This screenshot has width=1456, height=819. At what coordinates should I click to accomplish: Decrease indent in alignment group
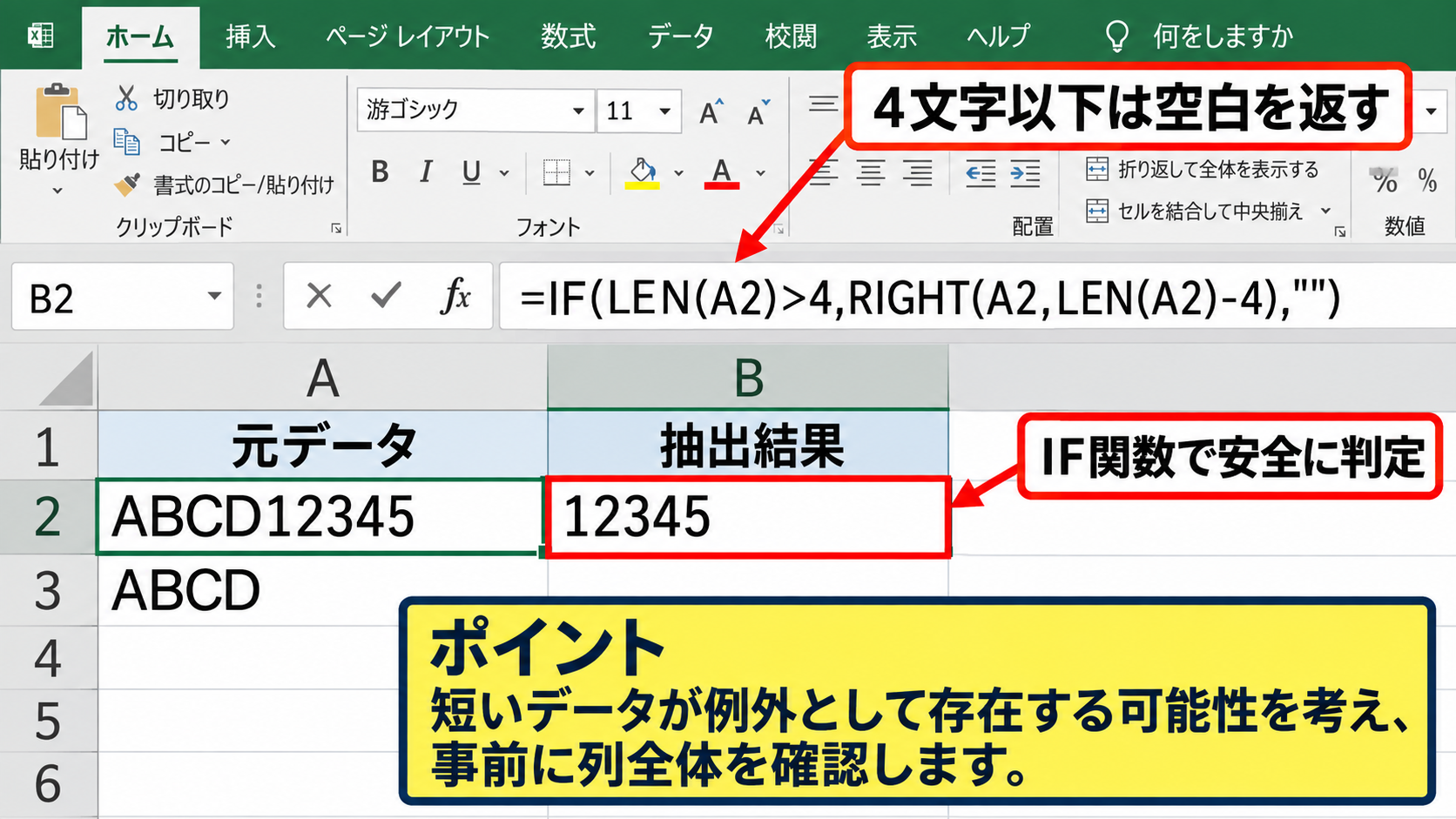coord(981,173)
